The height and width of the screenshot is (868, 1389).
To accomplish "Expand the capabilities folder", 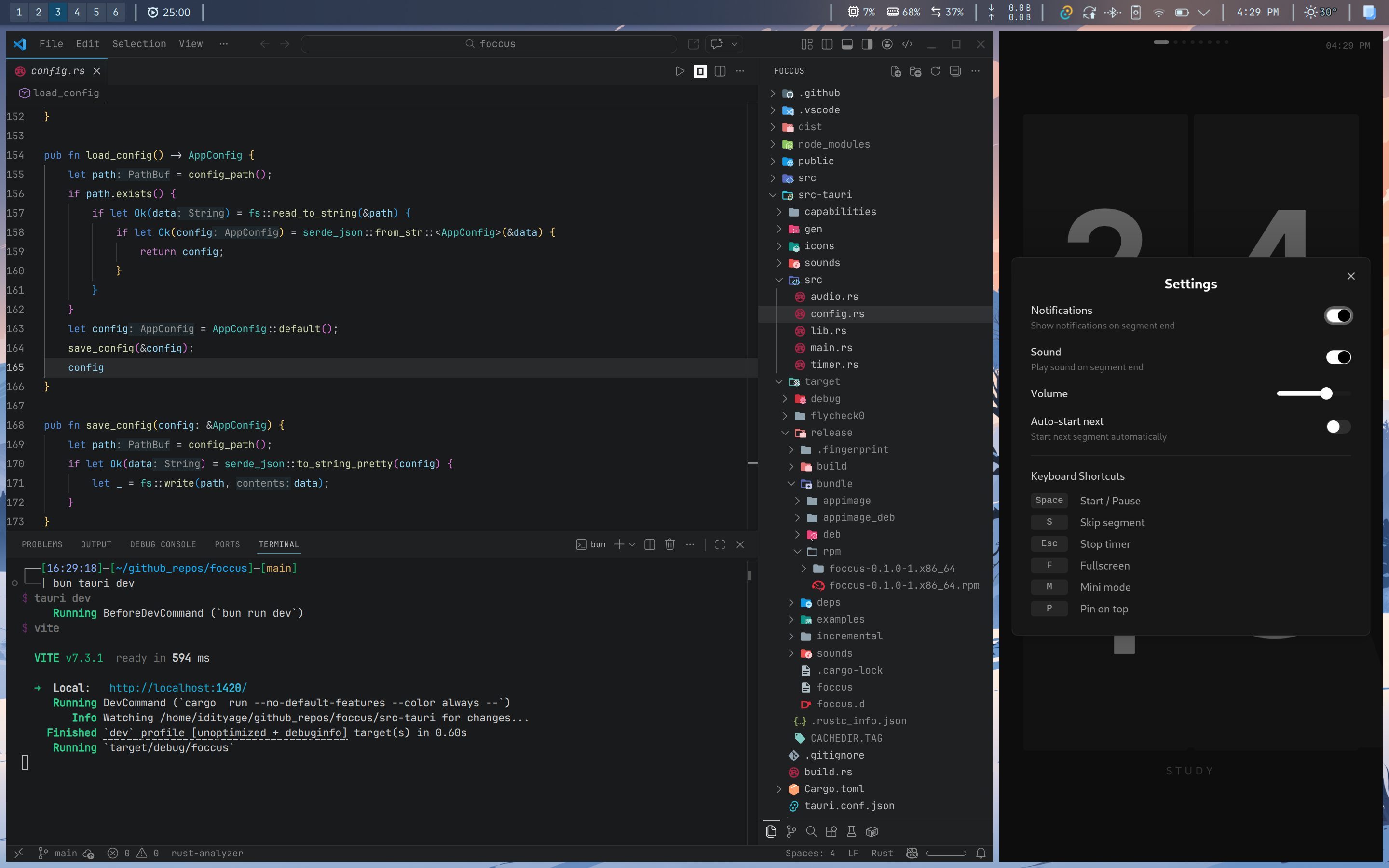I will [x=840, y=212].
